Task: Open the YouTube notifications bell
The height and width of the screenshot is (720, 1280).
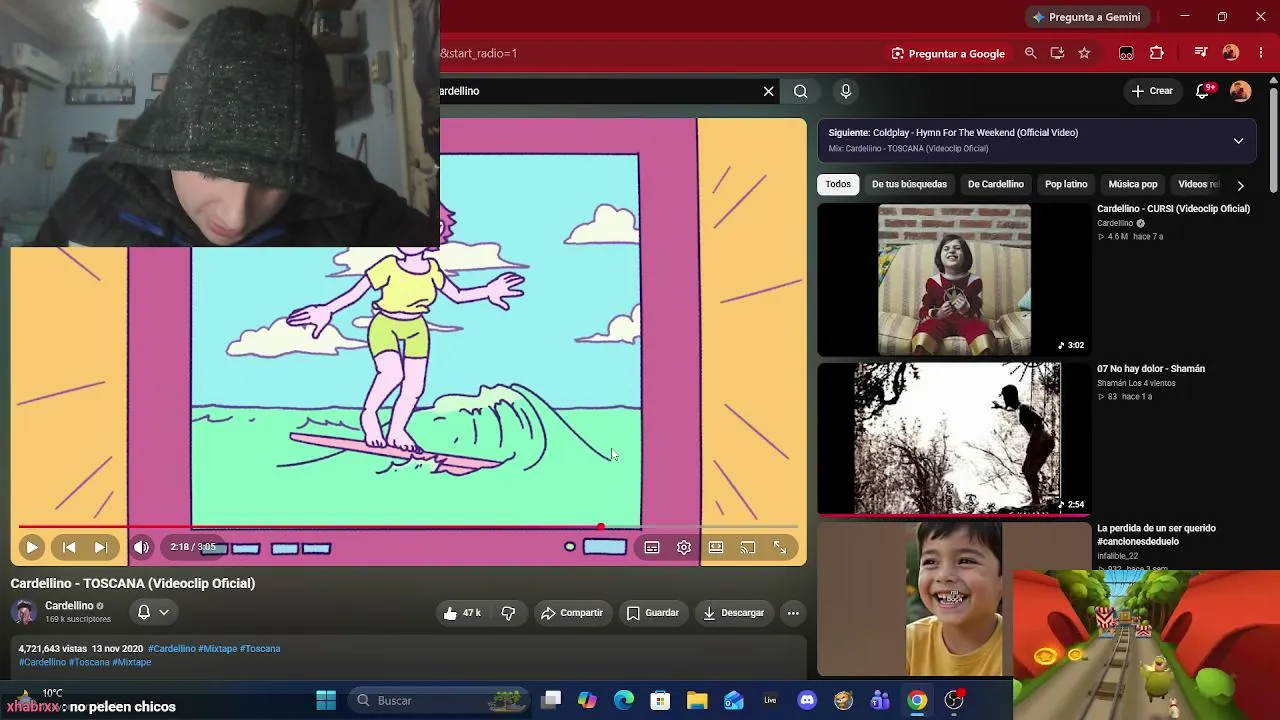Action: [1203, 91]
